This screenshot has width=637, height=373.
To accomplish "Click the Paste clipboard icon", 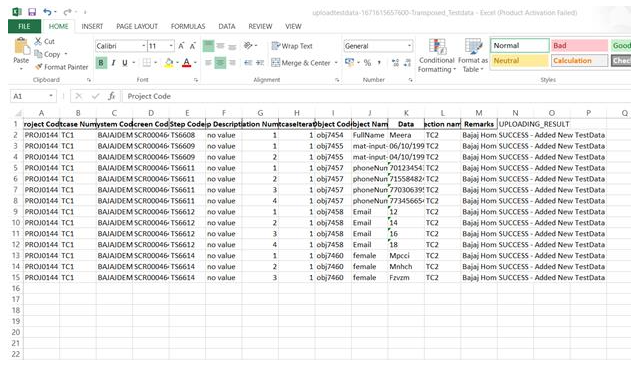I will (x=21, y=46).
